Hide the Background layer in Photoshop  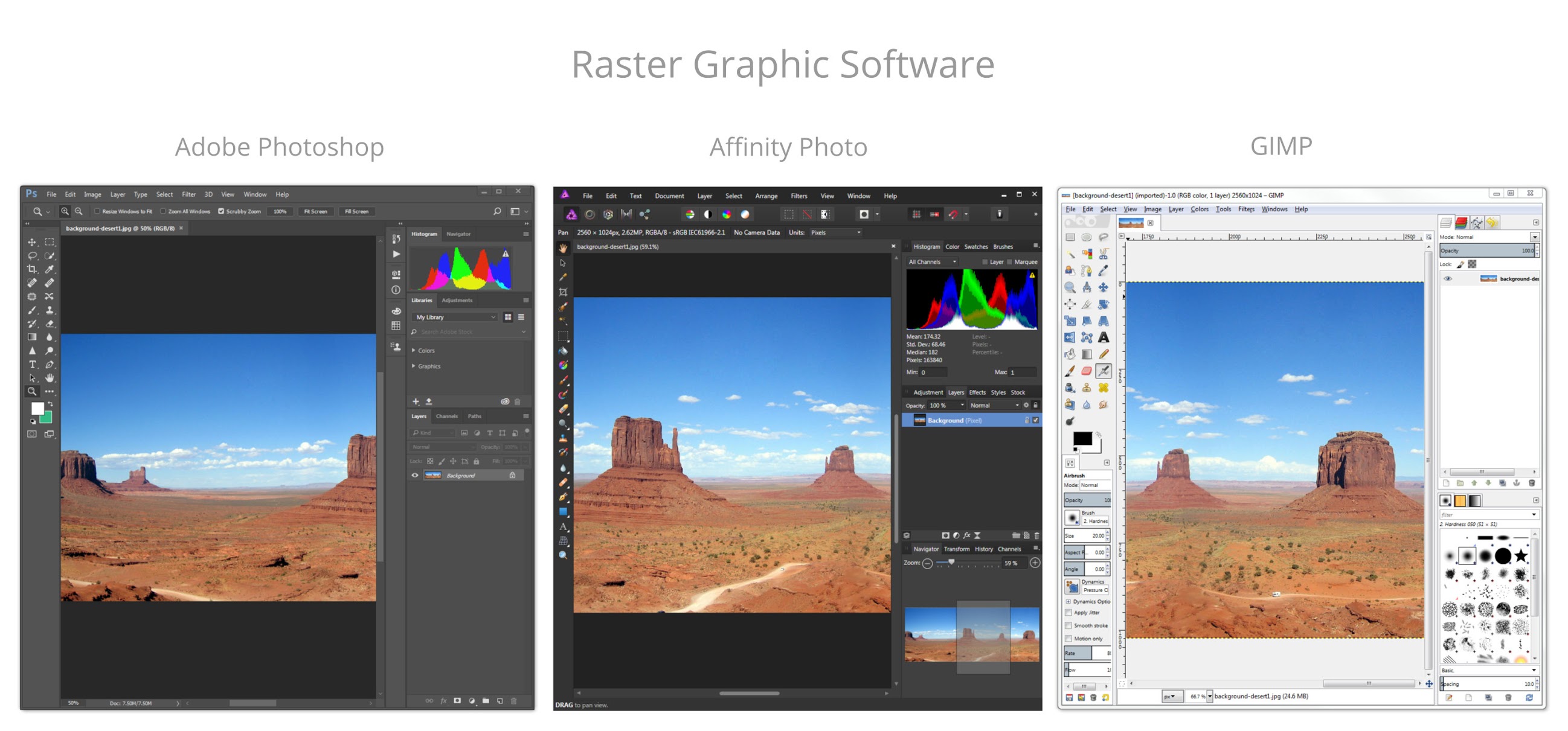point(415,476)
